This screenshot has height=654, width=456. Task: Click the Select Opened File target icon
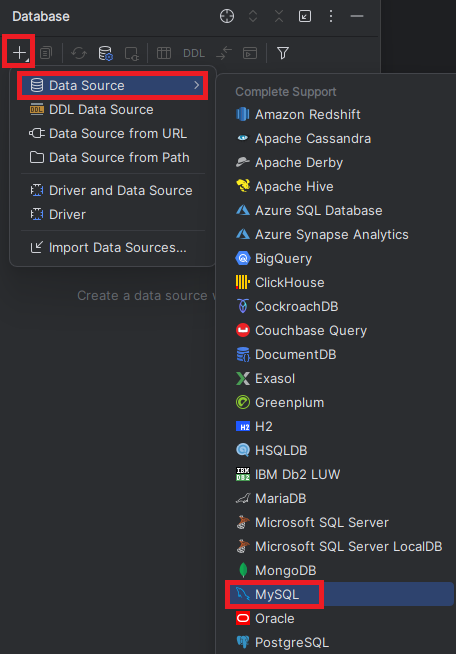227,16
